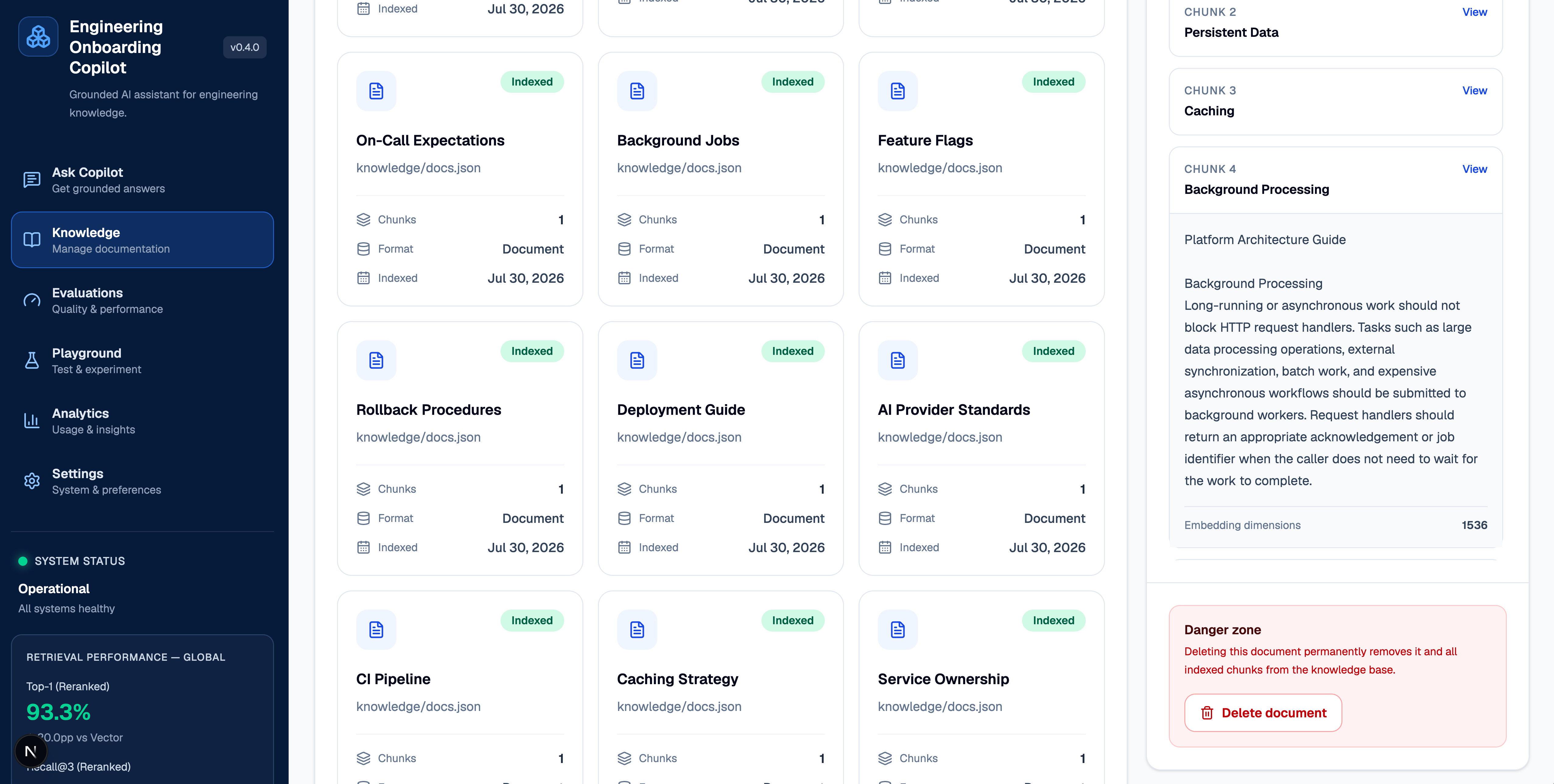The image size is (1554, 784).
Task: Open the Service Ownership card title
Action: (944, 679)
